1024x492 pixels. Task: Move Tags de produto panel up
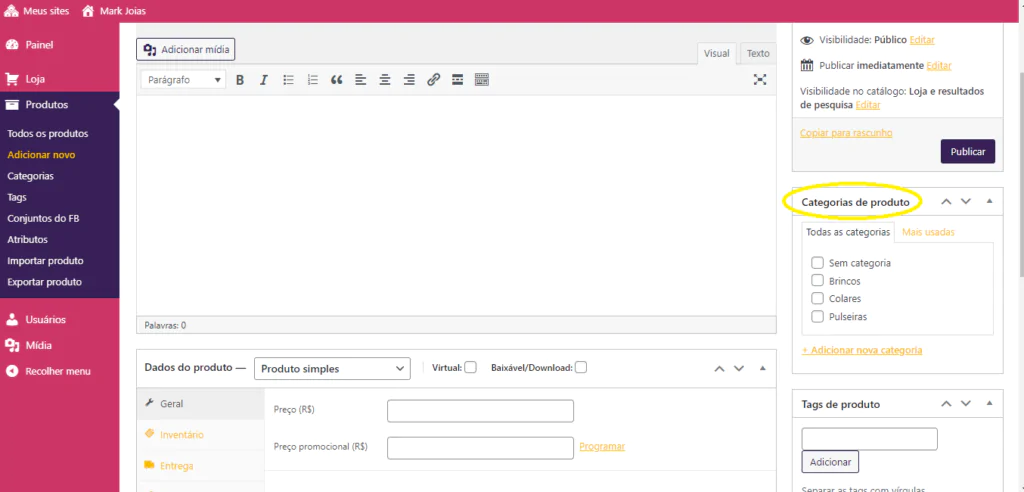[946, 404]
